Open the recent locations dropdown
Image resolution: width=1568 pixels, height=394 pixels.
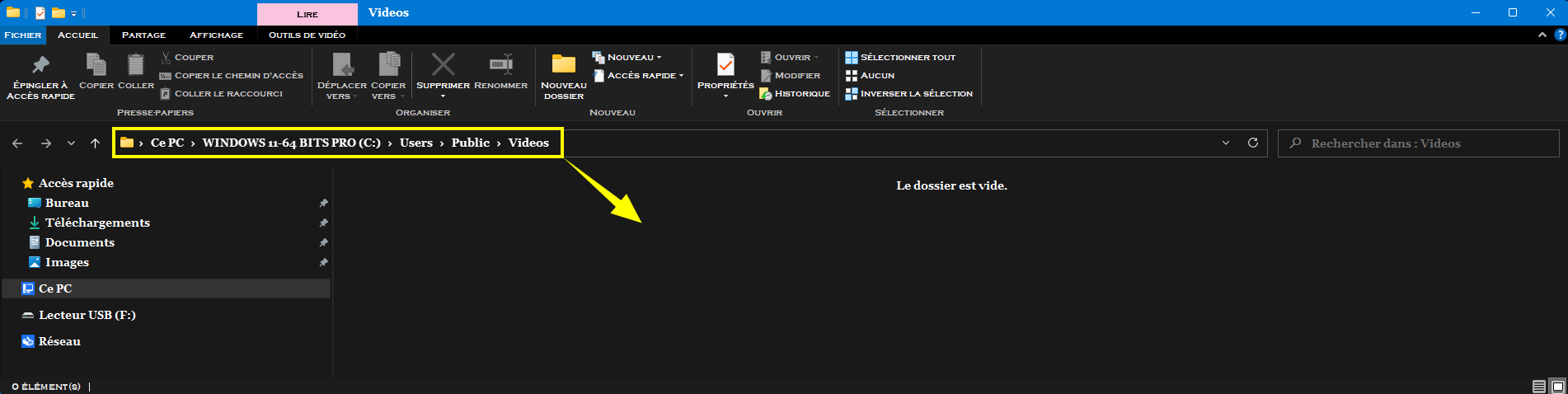click(71, 143)
